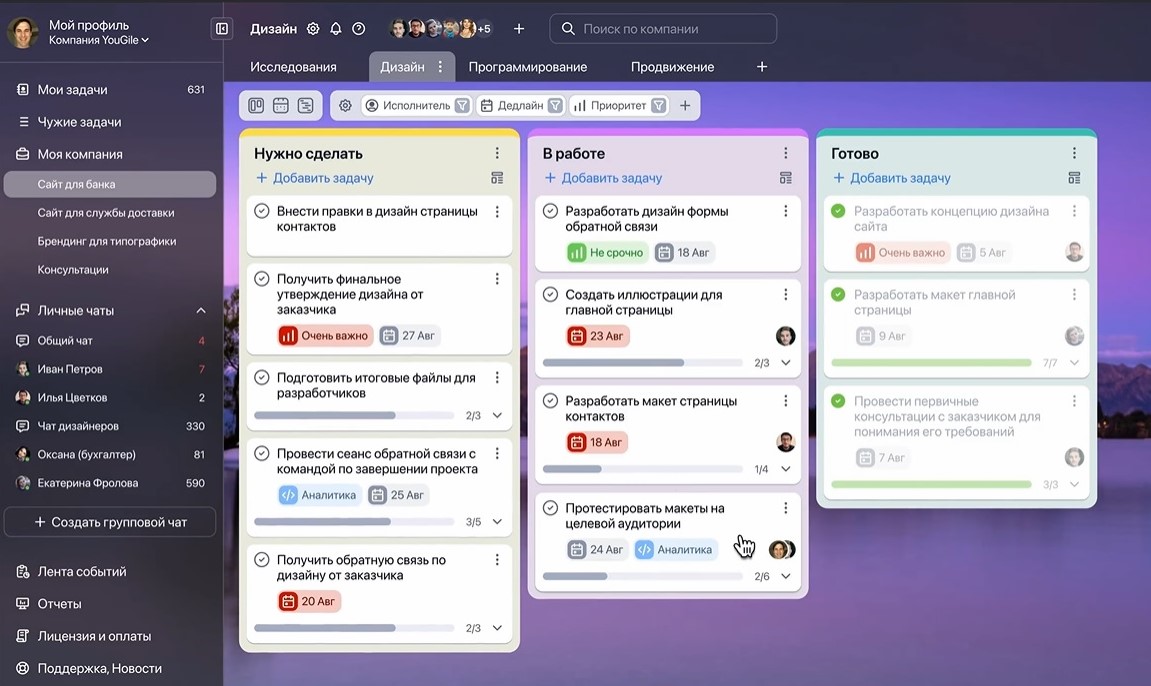
Task: Collapse the Личные чаты section
Action: (x=201, y=311)
